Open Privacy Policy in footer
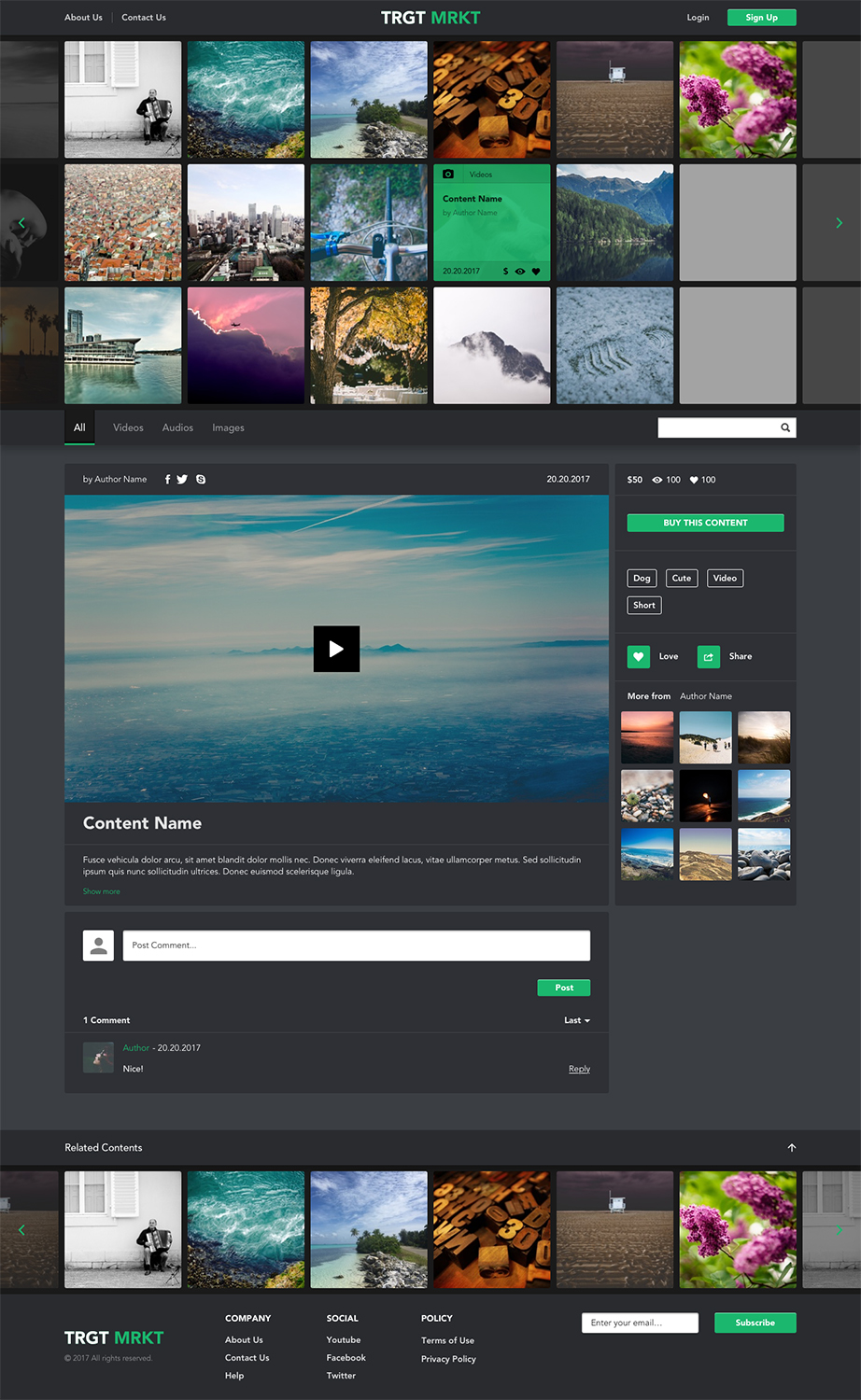The height and width of the screenshot is (1400, 861). 448,1359
